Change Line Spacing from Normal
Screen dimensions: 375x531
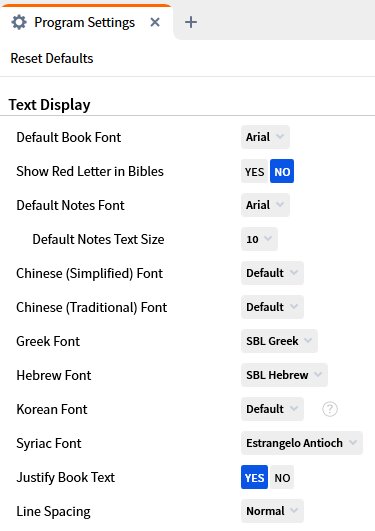pyautogui.click(x=272, y=511)
